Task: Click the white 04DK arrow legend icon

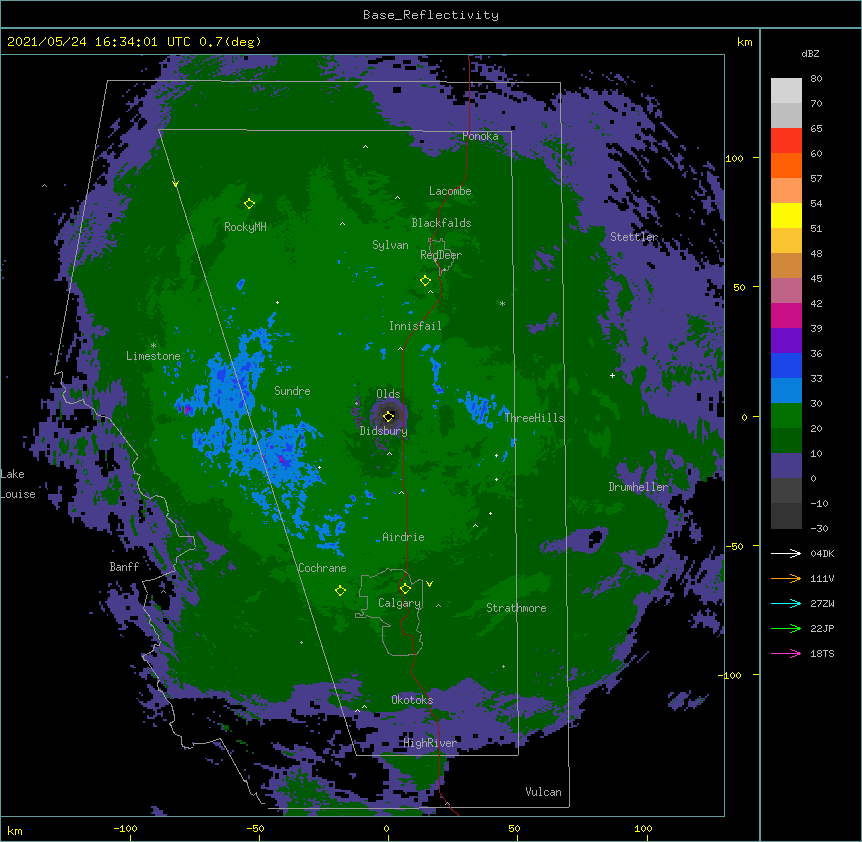Action: (786, 553)
